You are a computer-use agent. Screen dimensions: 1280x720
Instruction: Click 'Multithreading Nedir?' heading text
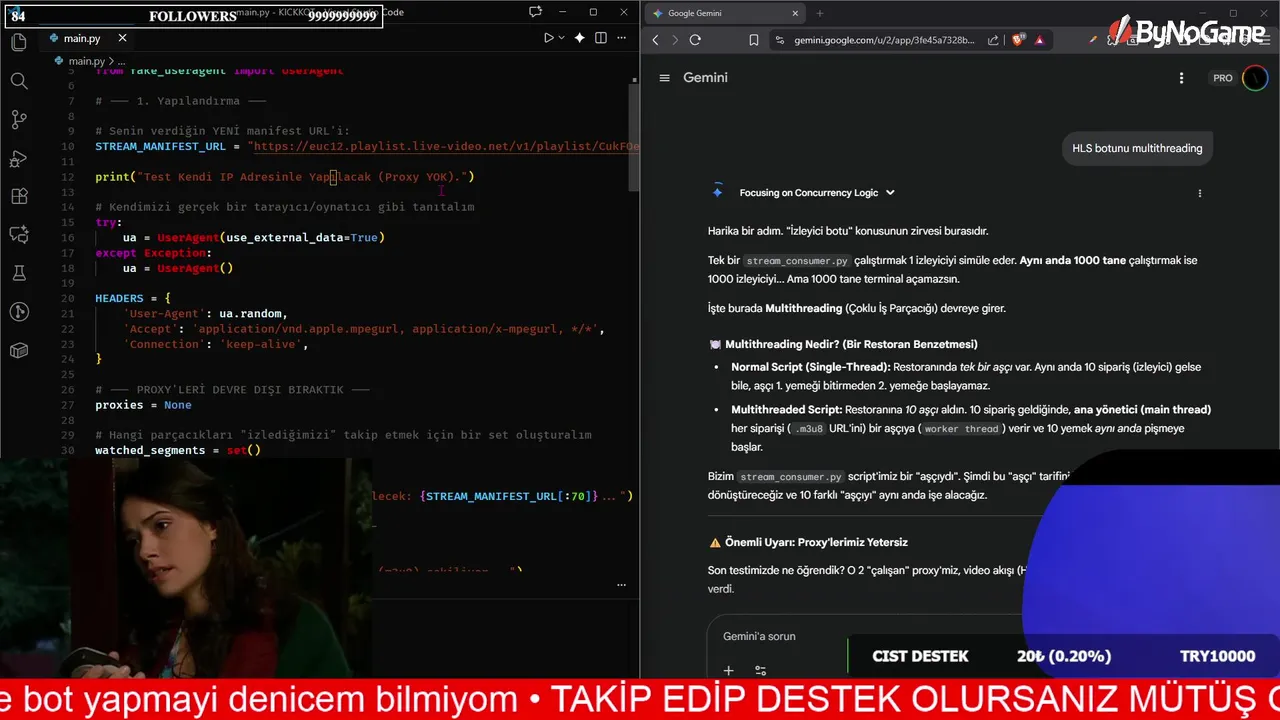851,344
